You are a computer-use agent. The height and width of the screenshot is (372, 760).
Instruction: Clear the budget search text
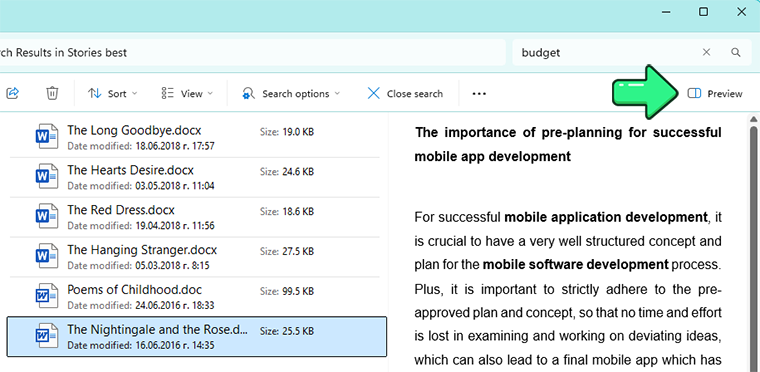[706, 52]
